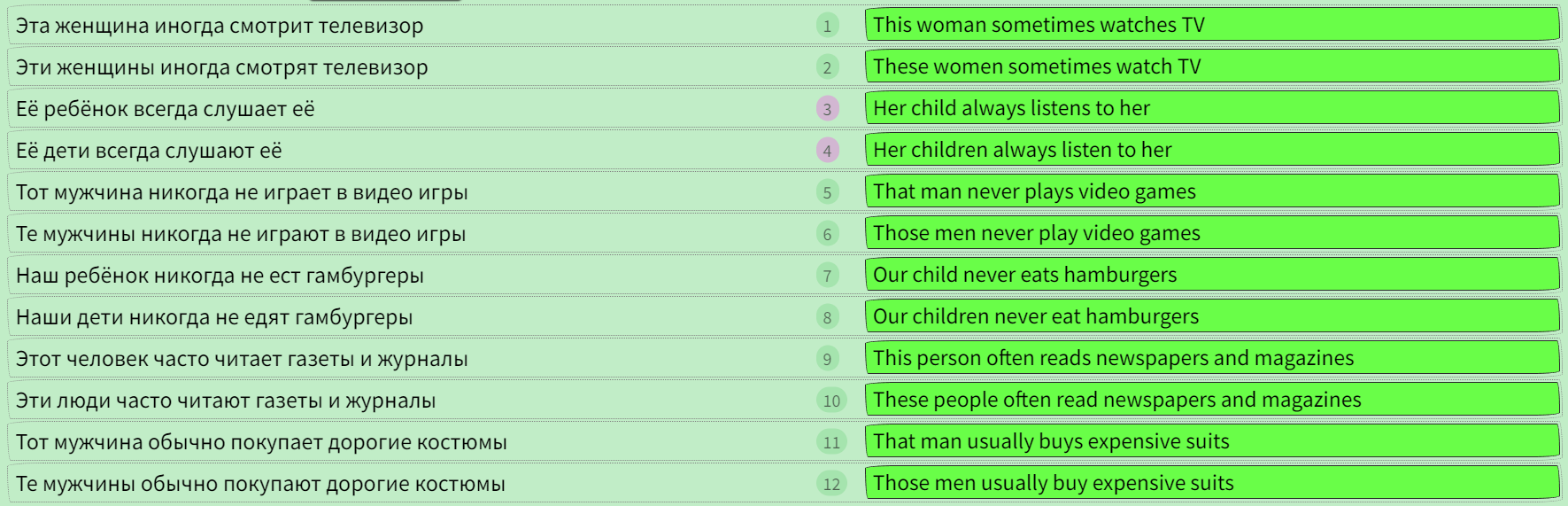The height and width of the screenshot is (506, 1568).
Task: Click the sentence "Её дети всегда слушают её"
Action: pos(149,151)
